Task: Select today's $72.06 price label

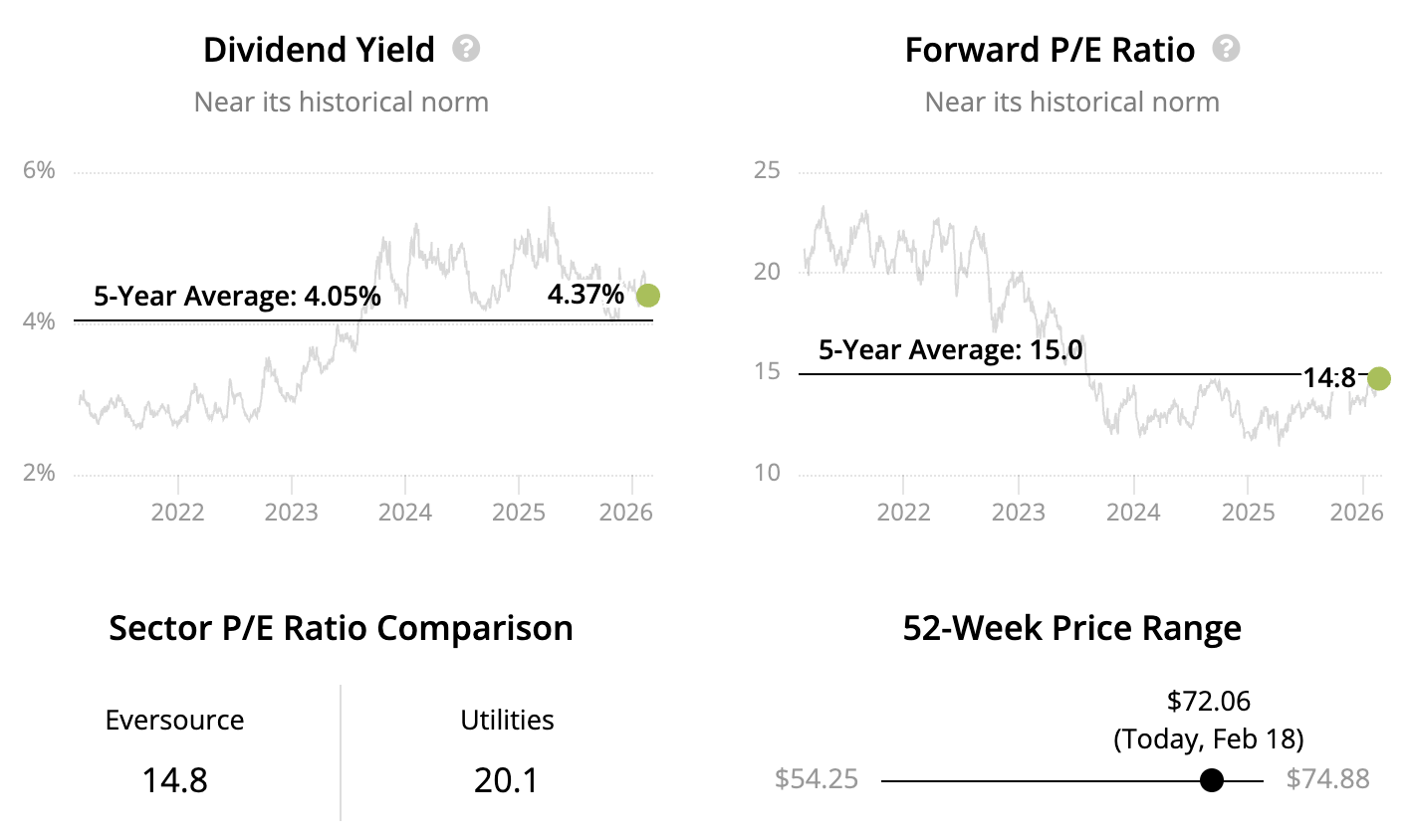Action: pos(1208,702)
